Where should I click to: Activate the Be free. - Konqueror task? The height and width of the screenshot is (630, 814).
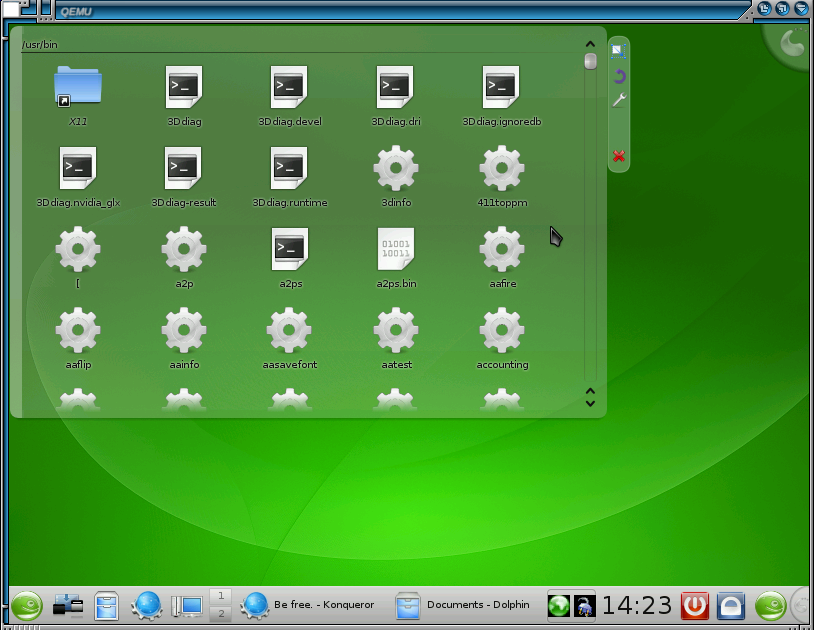tap(308, 605)
